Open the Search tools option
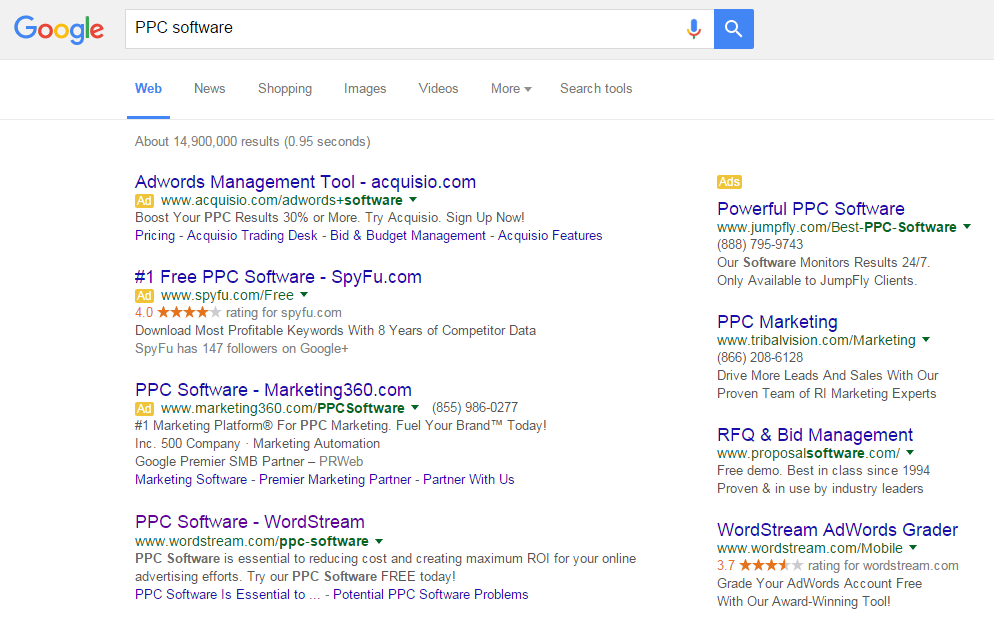 click(x=596, y=89)
